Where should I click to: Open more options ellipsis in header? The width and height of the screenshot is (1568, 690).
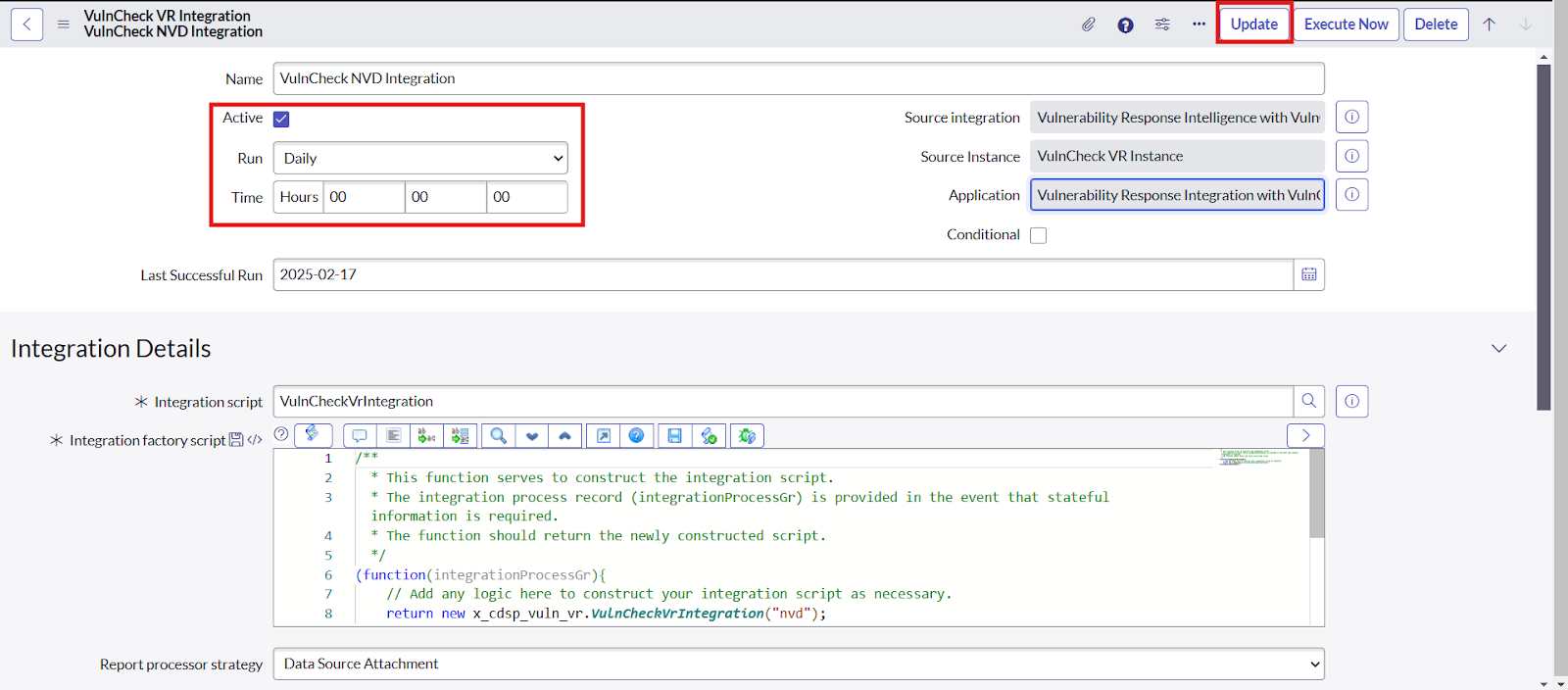(x=1199, y=25)
